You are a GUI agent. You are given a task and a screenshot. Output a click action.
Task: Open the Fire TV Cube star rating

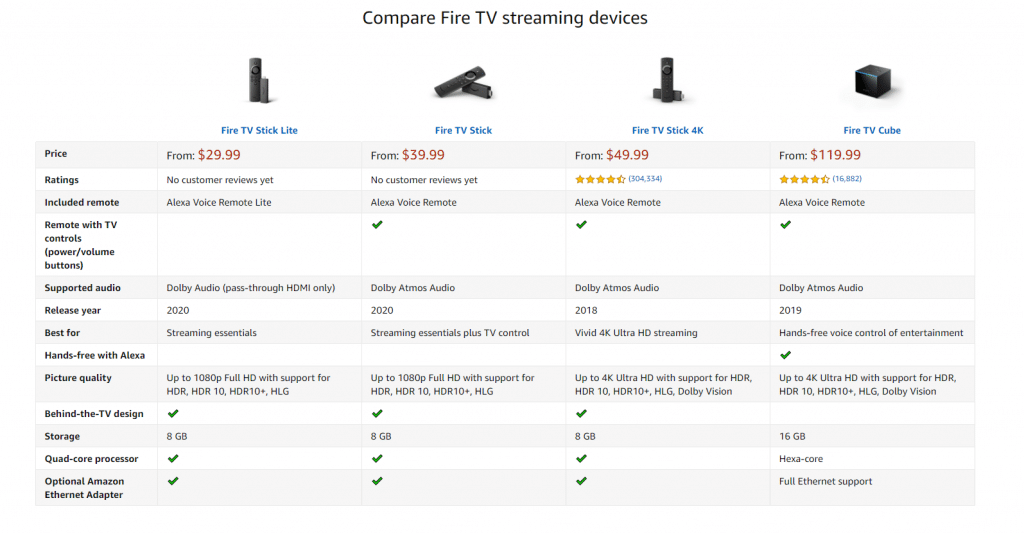coord(805,180)
